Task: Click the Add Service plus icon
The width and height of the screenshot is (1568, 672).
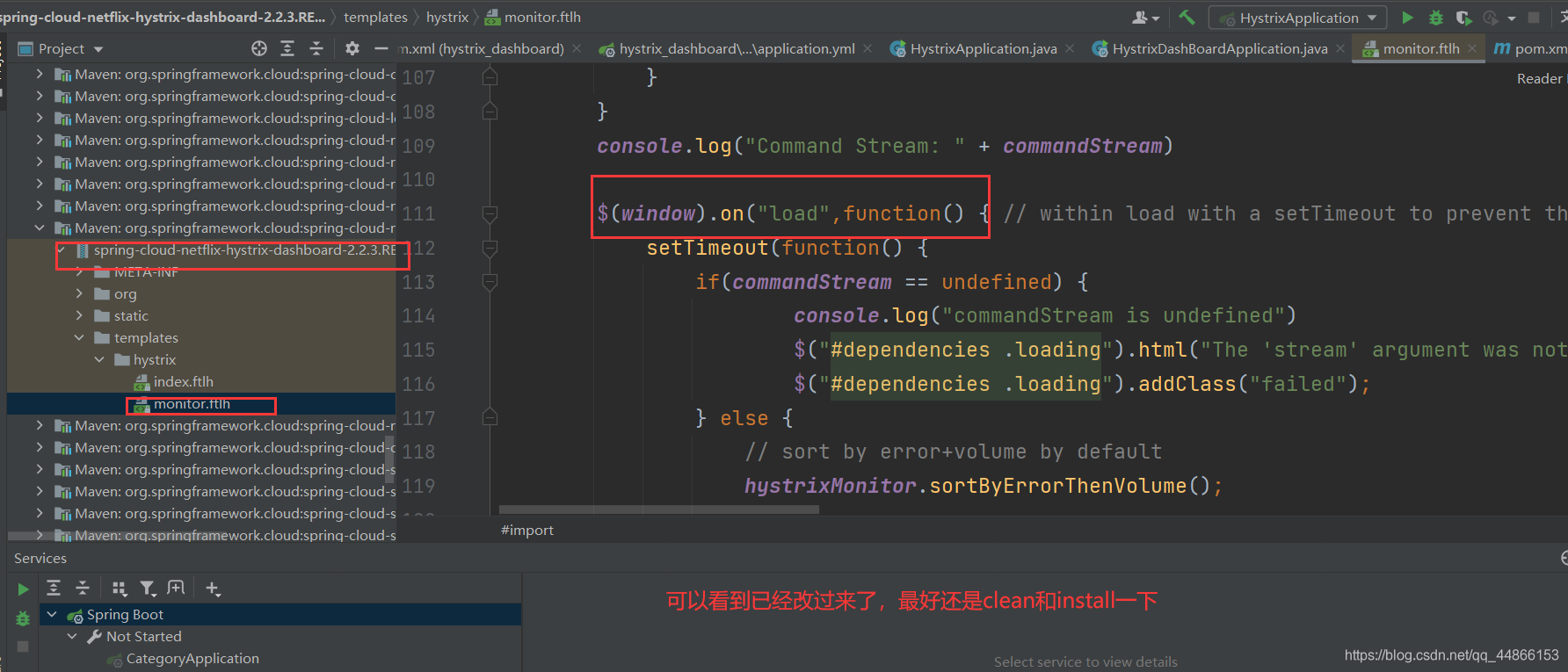Action: tap(213, 588)
